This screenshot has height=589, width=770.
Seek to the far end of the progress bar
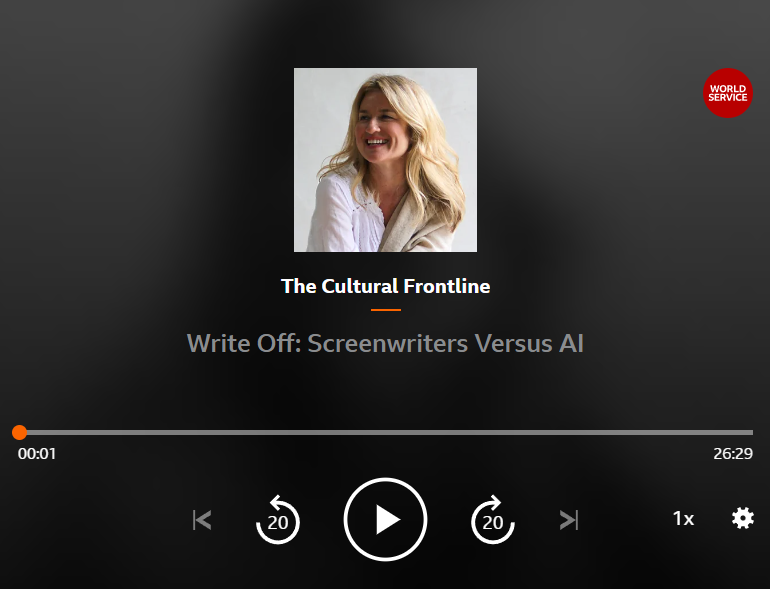pyautogui.click(x=750, y=432)
